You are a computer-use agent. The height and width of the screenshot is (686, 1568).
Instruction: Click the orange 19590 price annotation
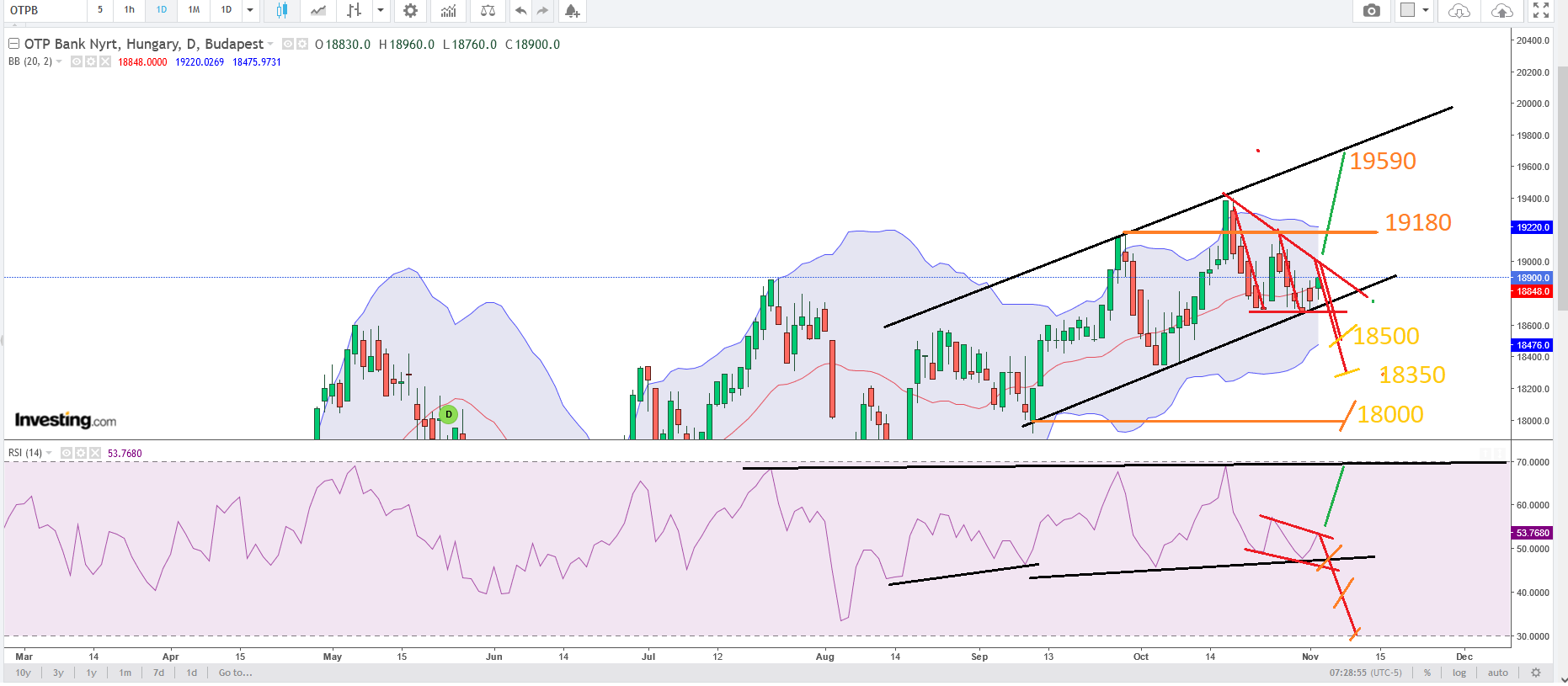pos(1383,161)
